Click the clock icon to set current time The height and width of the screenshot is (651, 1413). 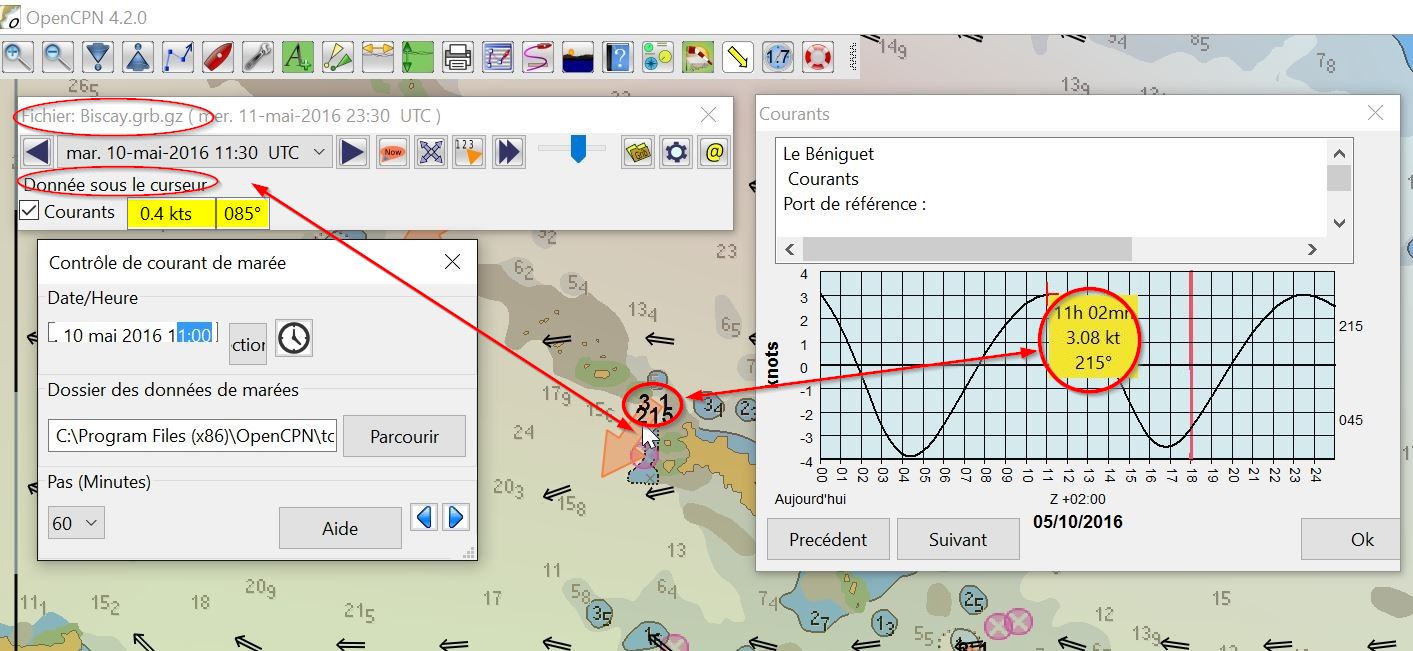click(294, 338)
